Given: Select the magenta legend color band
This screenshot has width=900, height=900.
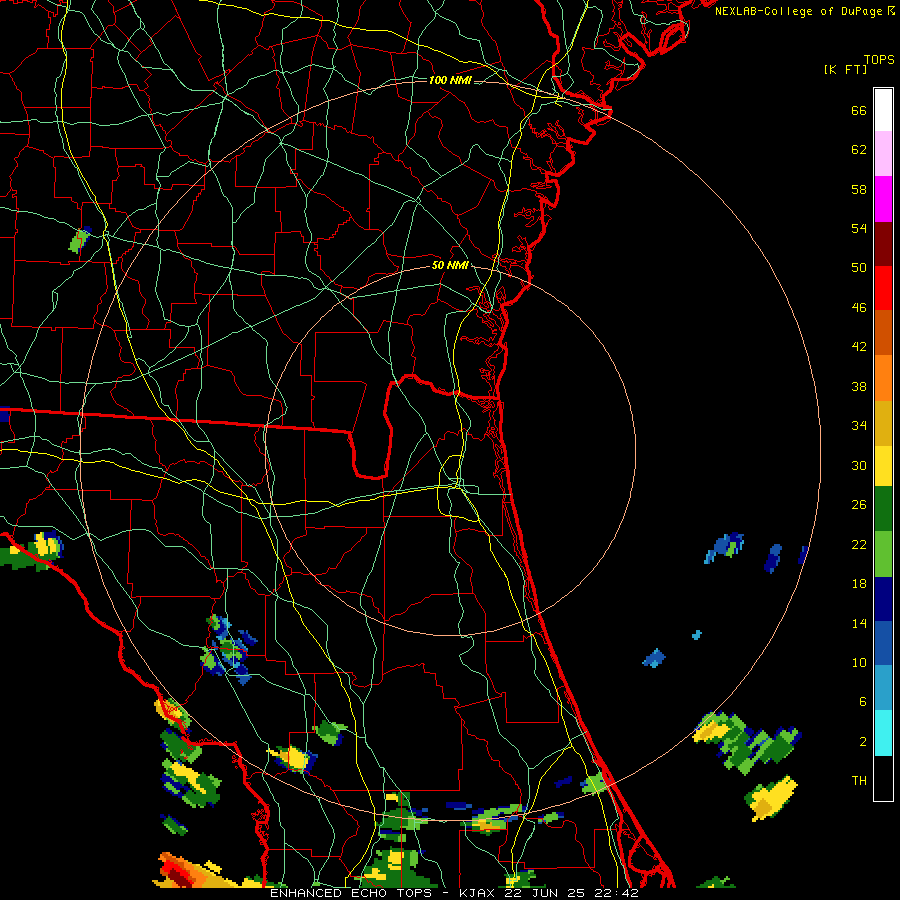Looking at the screenshot, I should point(883,199).
